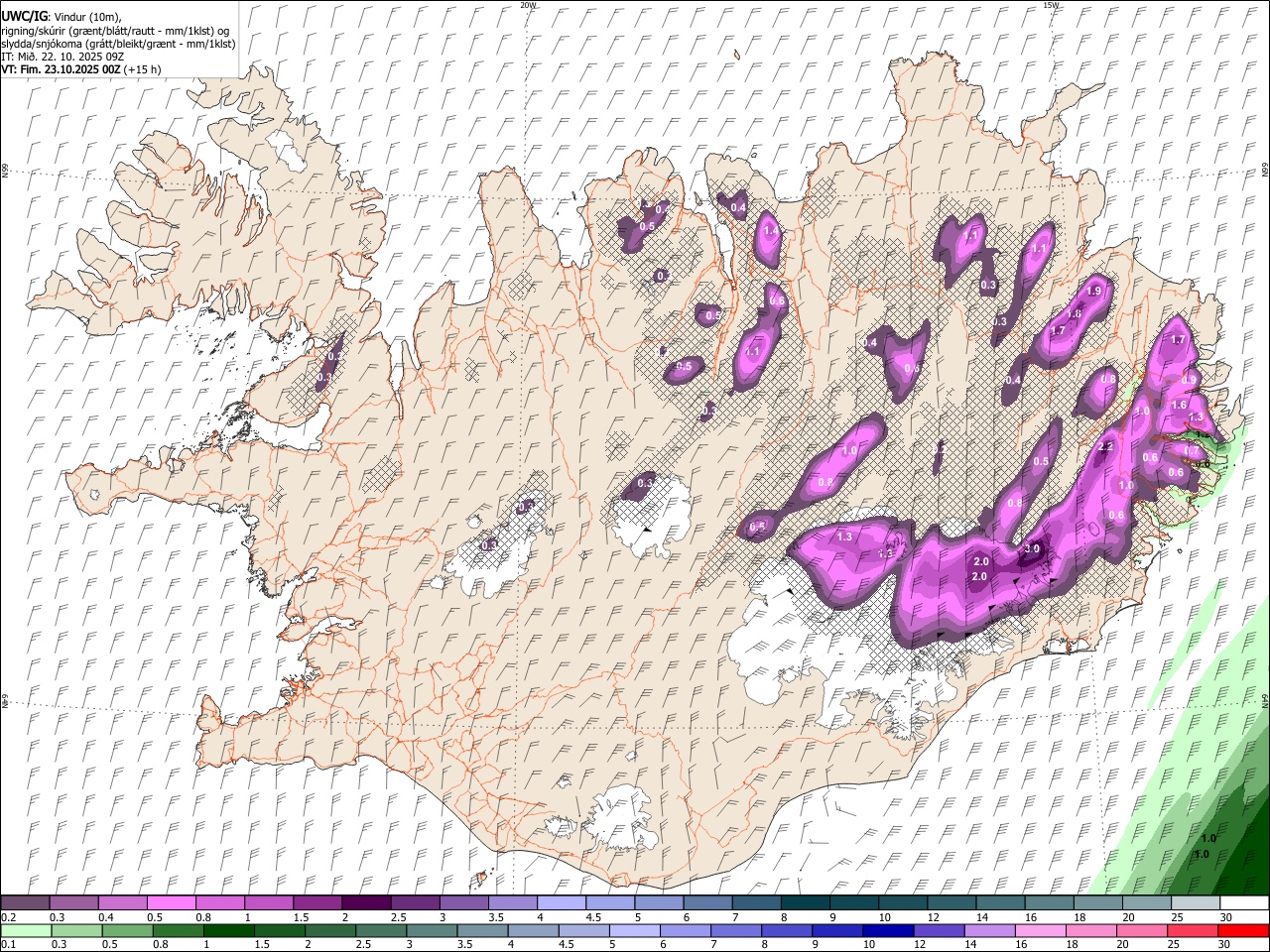Select top legend swatch between 1.5 and 2
This screenshot has height=952, width=1270.
point(317,902)
